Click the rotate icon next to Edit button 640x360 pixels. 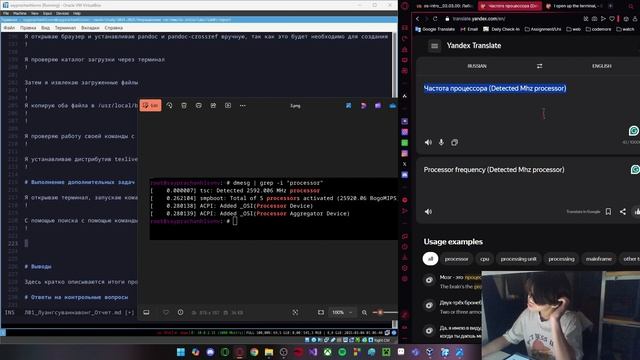click(x=169, y=105)
